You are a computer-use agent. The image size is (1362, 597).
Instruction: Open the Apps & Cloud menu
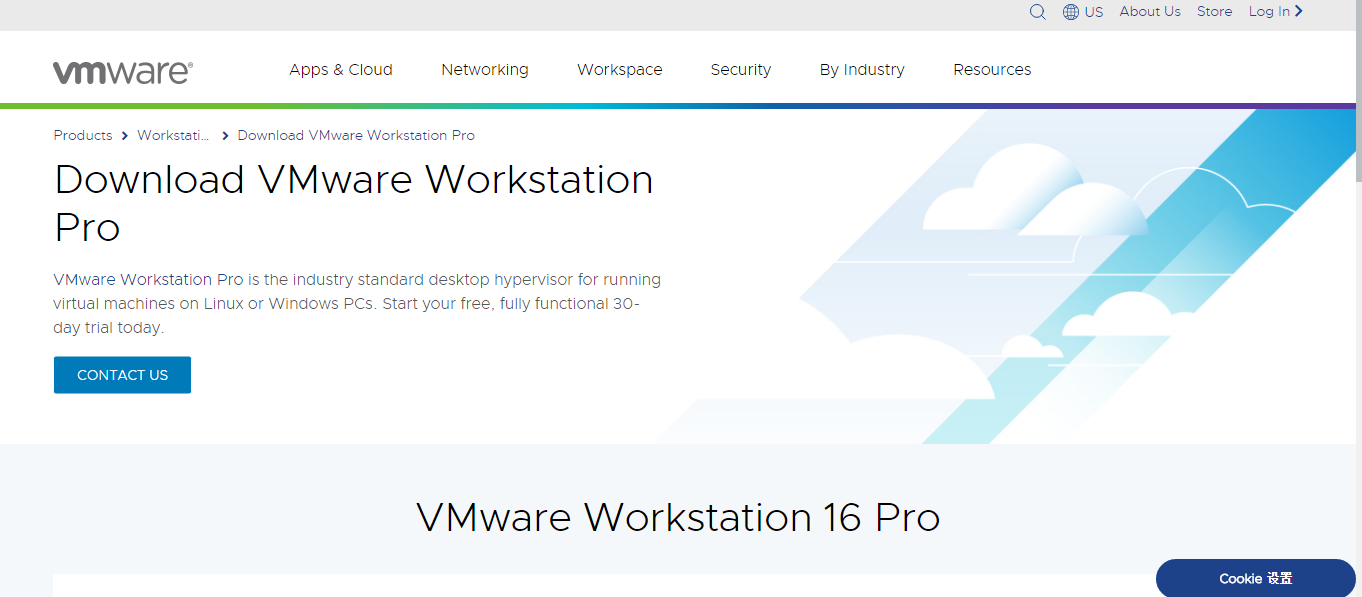click(341, 70)
